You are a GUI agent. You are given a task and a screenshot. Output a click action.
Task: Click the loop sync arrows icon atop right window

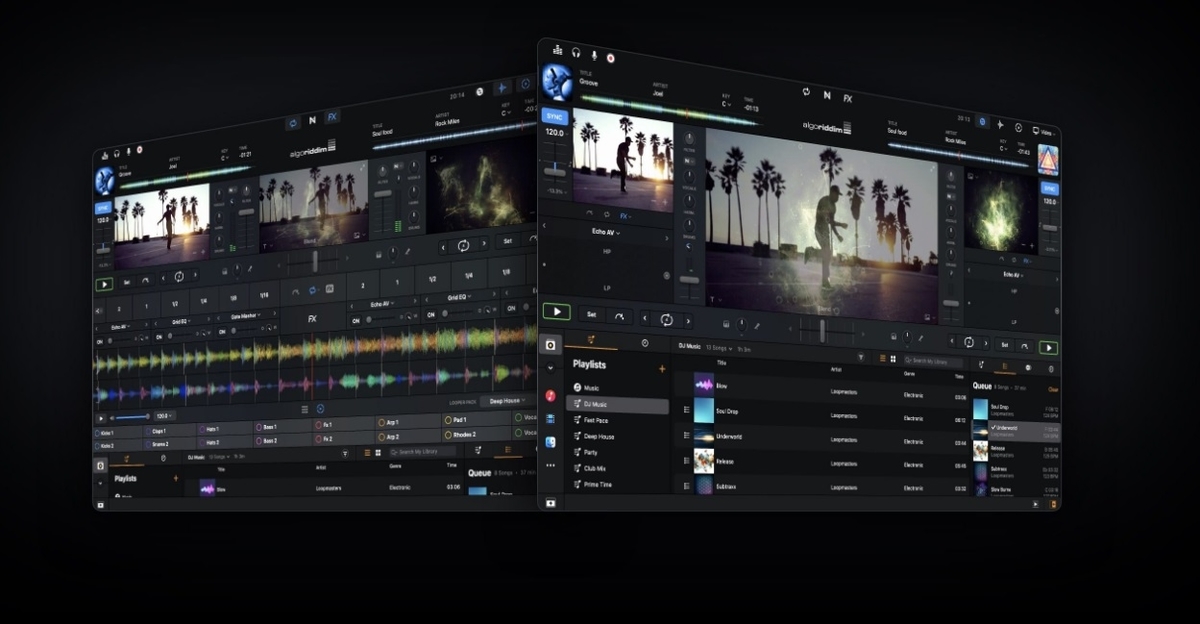(806, 91)
